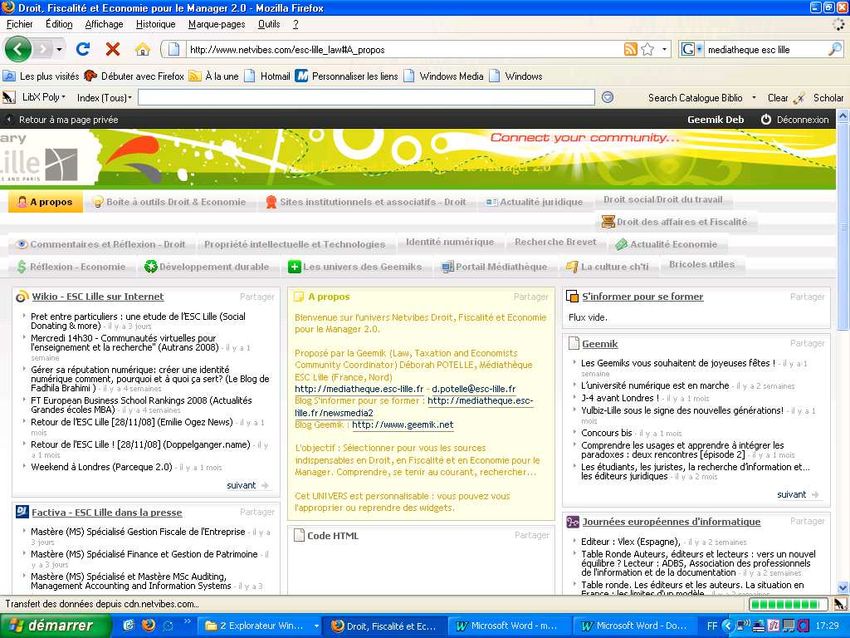Switch to Actualité juridique tab

pyautogui.click(x=535, y=202)
